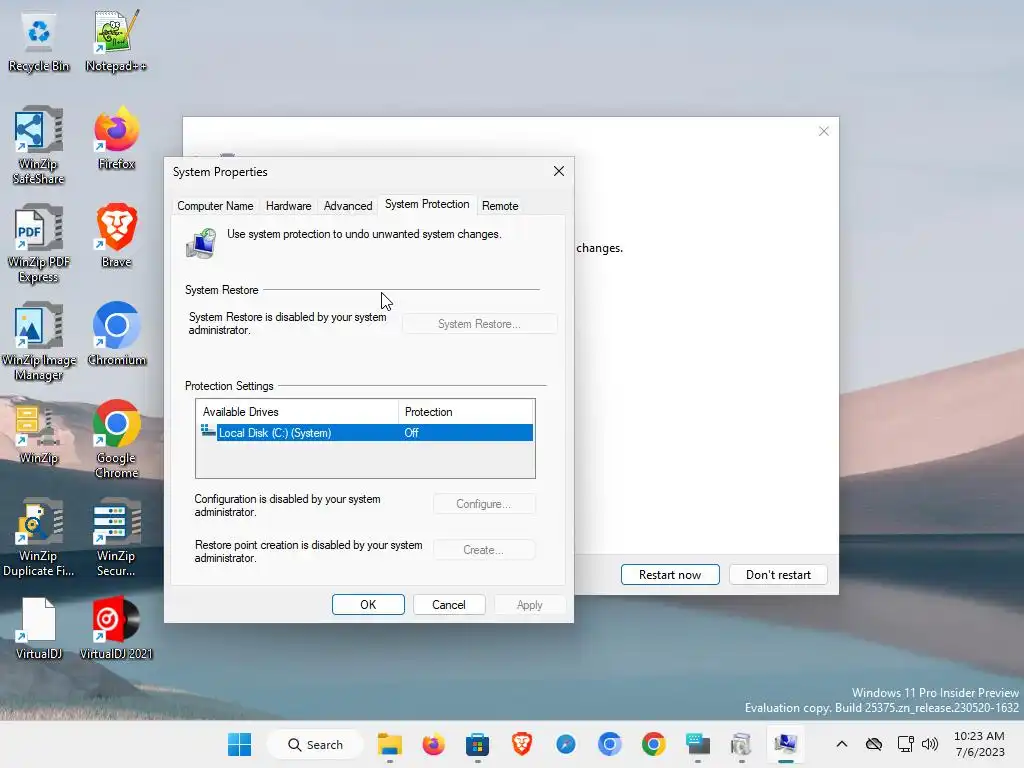Switch to the Remote tab

click(x=500, y=206)
